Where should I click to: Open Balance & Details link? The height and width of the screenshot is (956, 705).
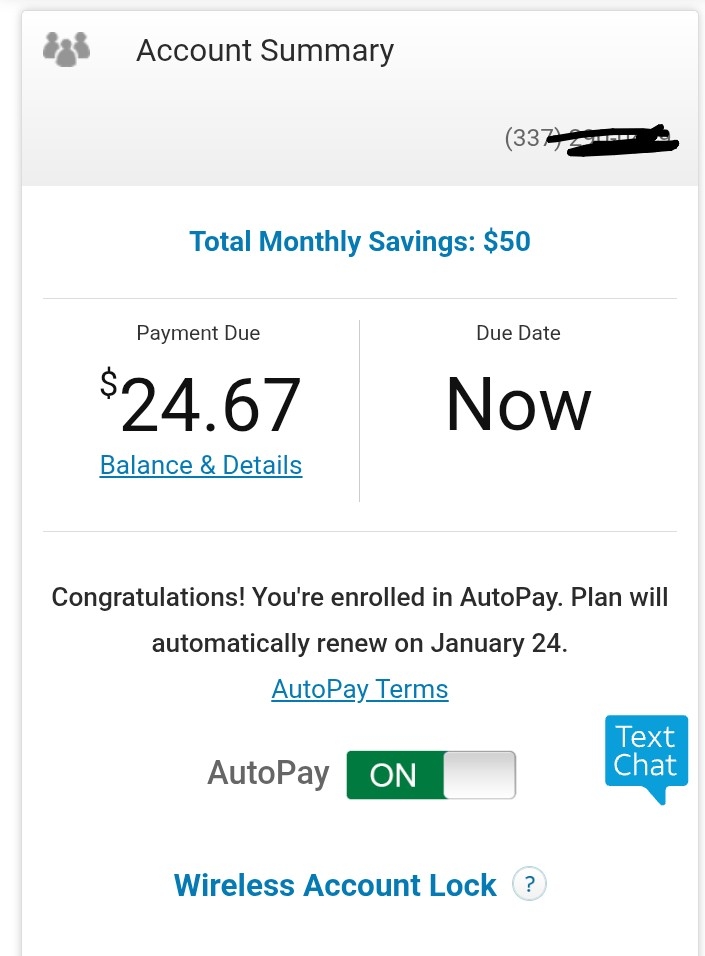[201, 465]
